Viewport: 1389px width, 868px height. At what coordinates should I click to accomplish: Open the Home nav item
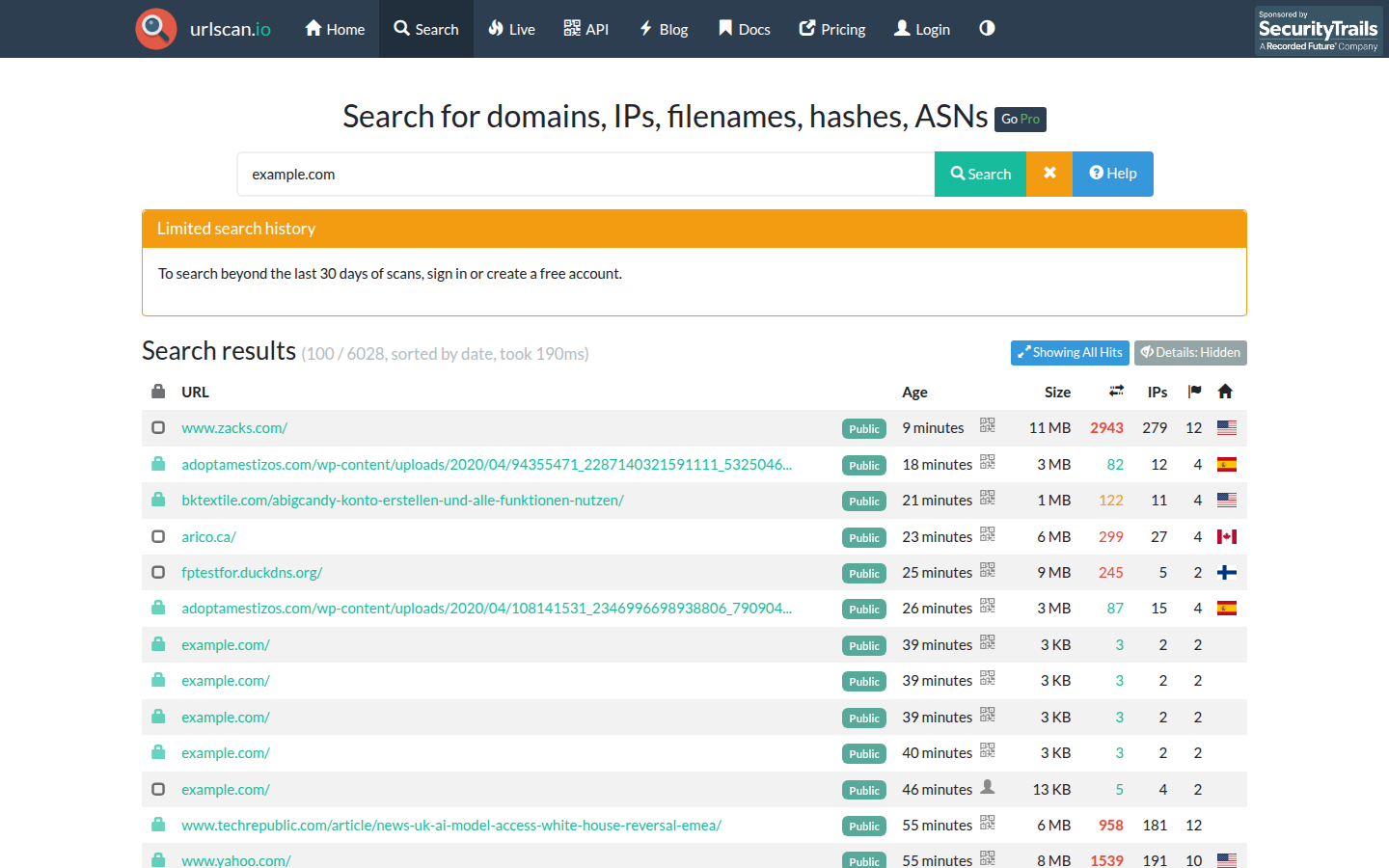tap(335, 29)
